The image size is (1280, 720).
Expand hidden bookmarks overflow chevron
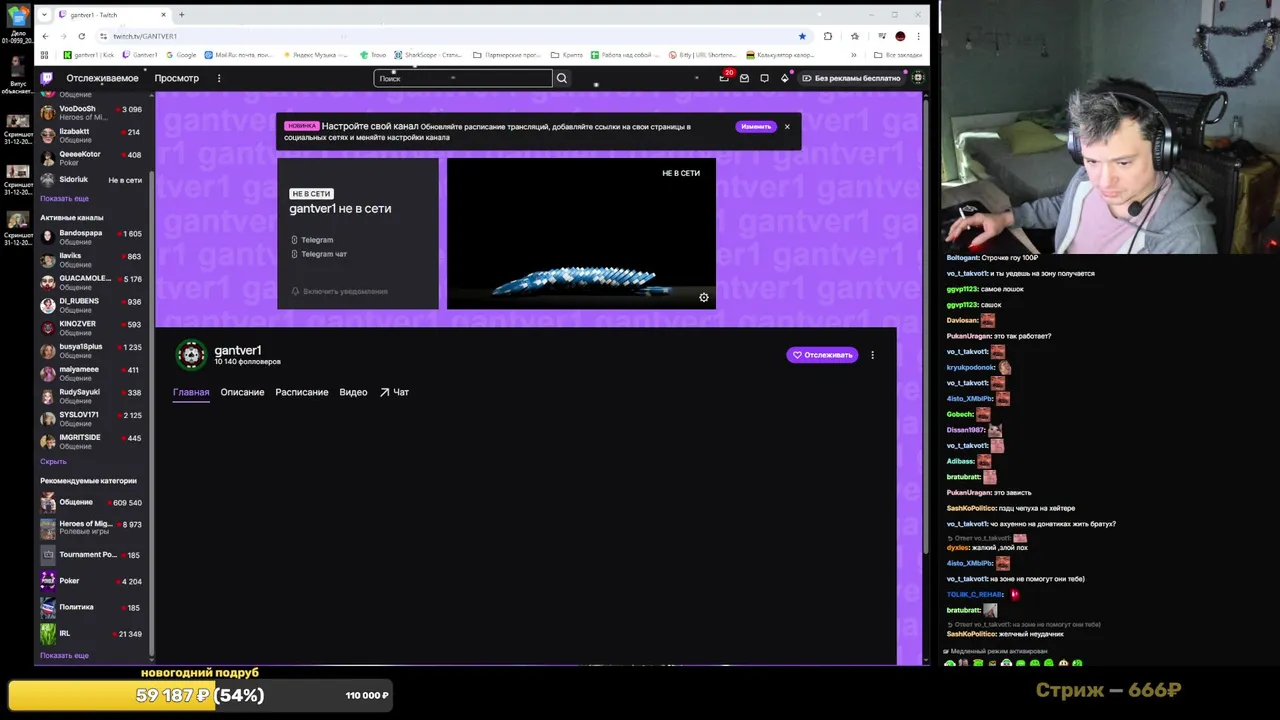[853, 55]
